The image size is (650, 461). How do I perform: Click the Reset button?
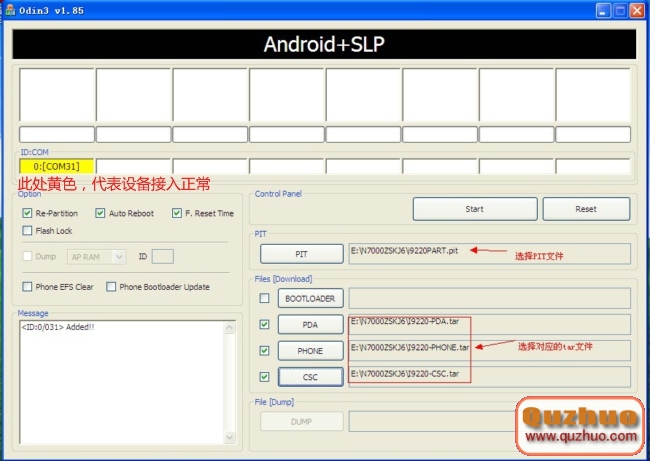(586, 209)
